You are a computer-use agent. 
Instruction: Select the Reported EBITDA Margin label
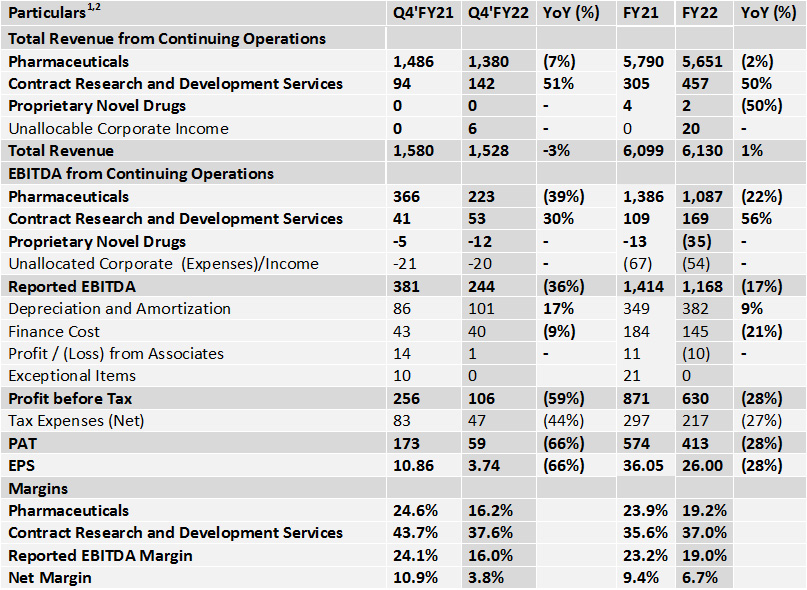pyautogui.click(x=100, y=556)
